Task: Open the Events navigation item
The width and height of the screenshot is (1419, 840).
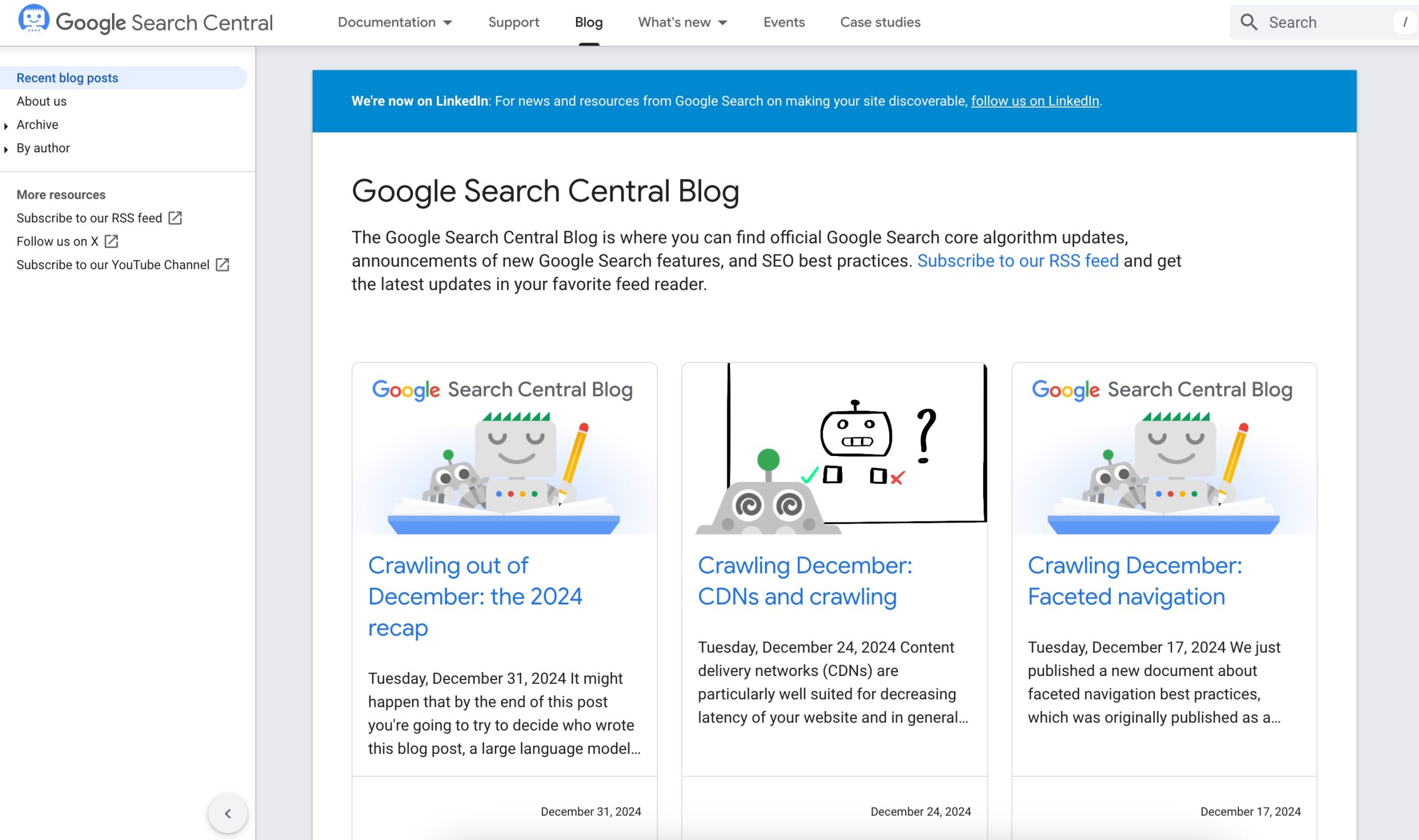Action: 784,21
